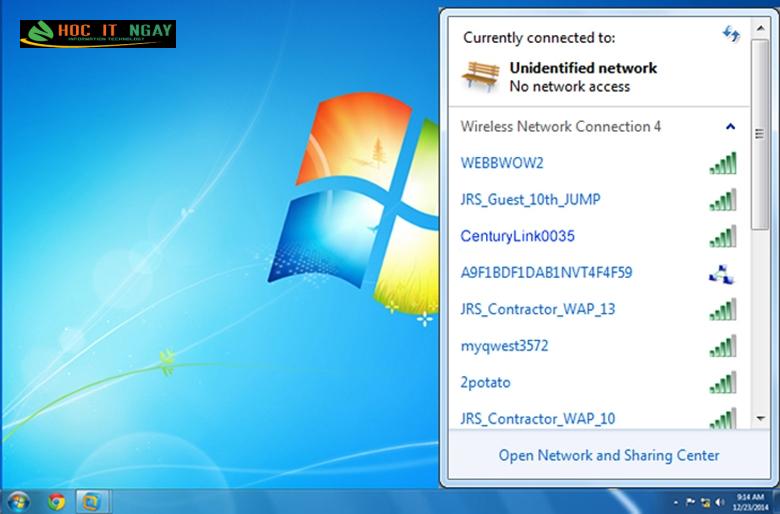Click the signal bars next to JRS_Guest_10th_JUMP
The height and width of the screenshot is (514, 780).
pyautogui.click(x=722, y=200)
